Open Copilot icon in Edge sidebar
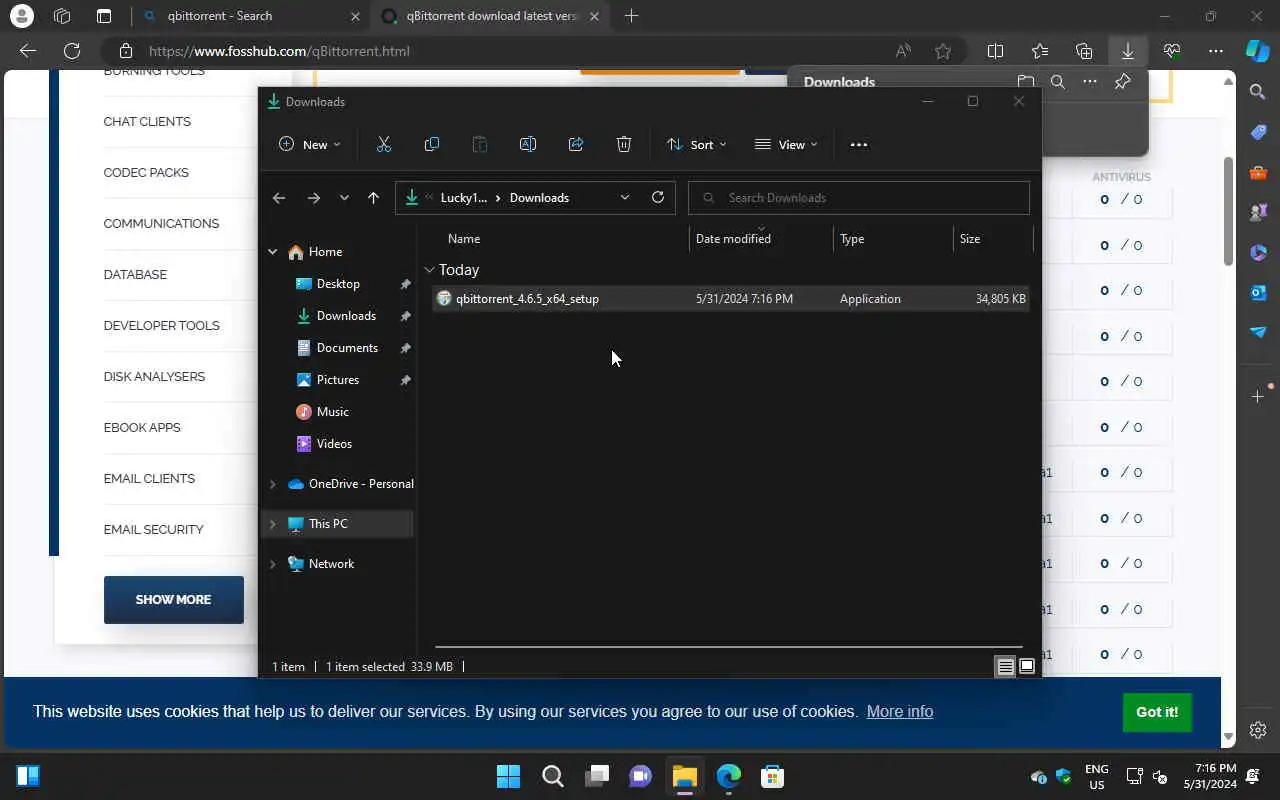 click(x=1258, y=51)
